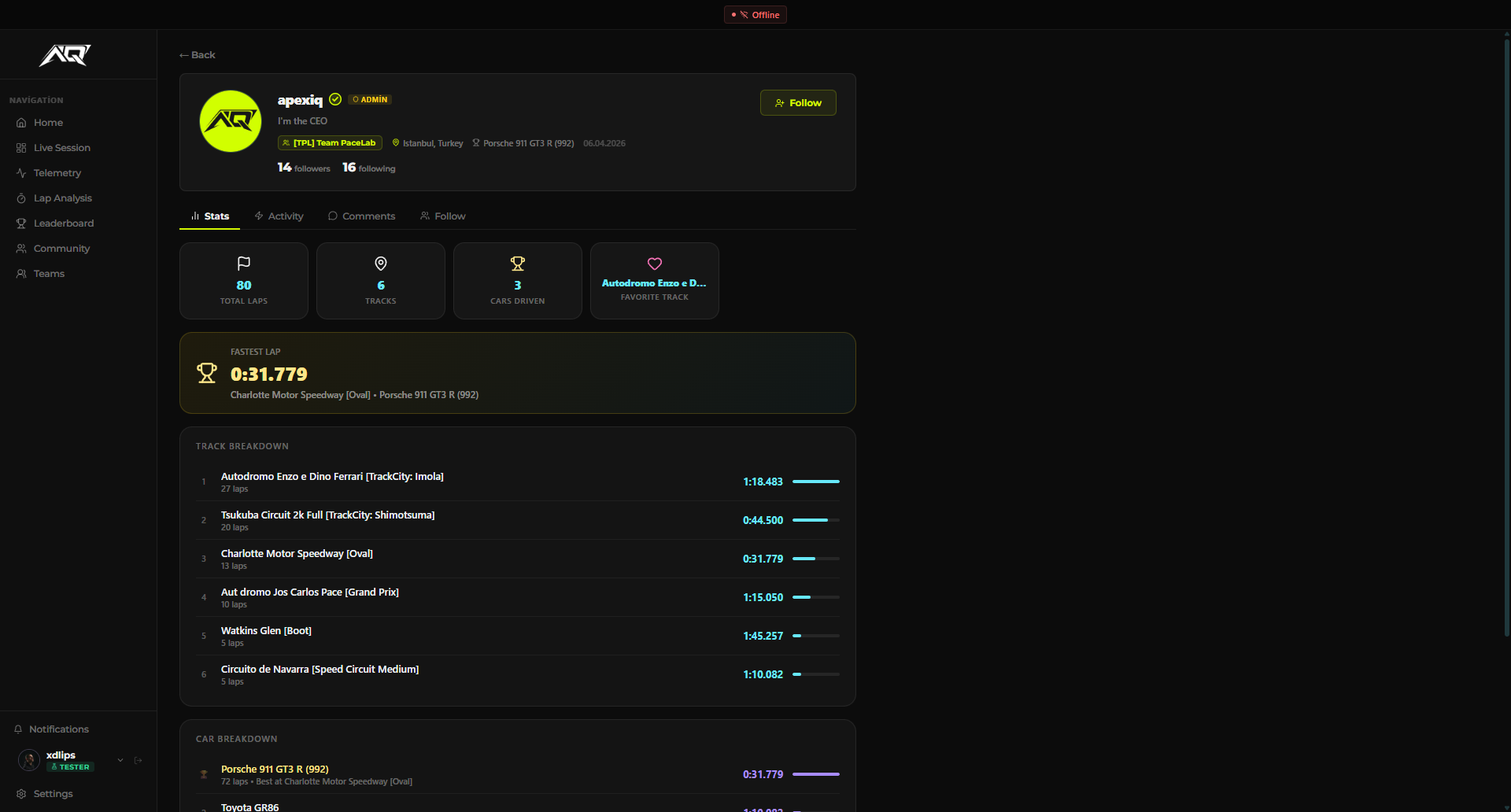Click the 0:31.779 fastest lap time

click(269, 374)
